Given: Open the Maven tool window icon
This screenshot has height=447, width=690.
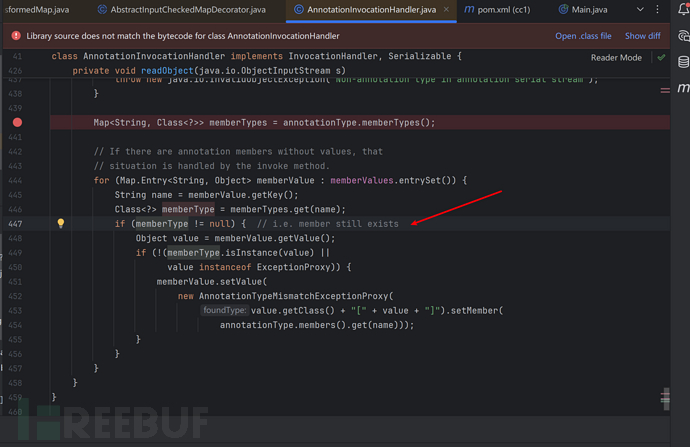Looking at the screenshot, I should pos(683,88).
